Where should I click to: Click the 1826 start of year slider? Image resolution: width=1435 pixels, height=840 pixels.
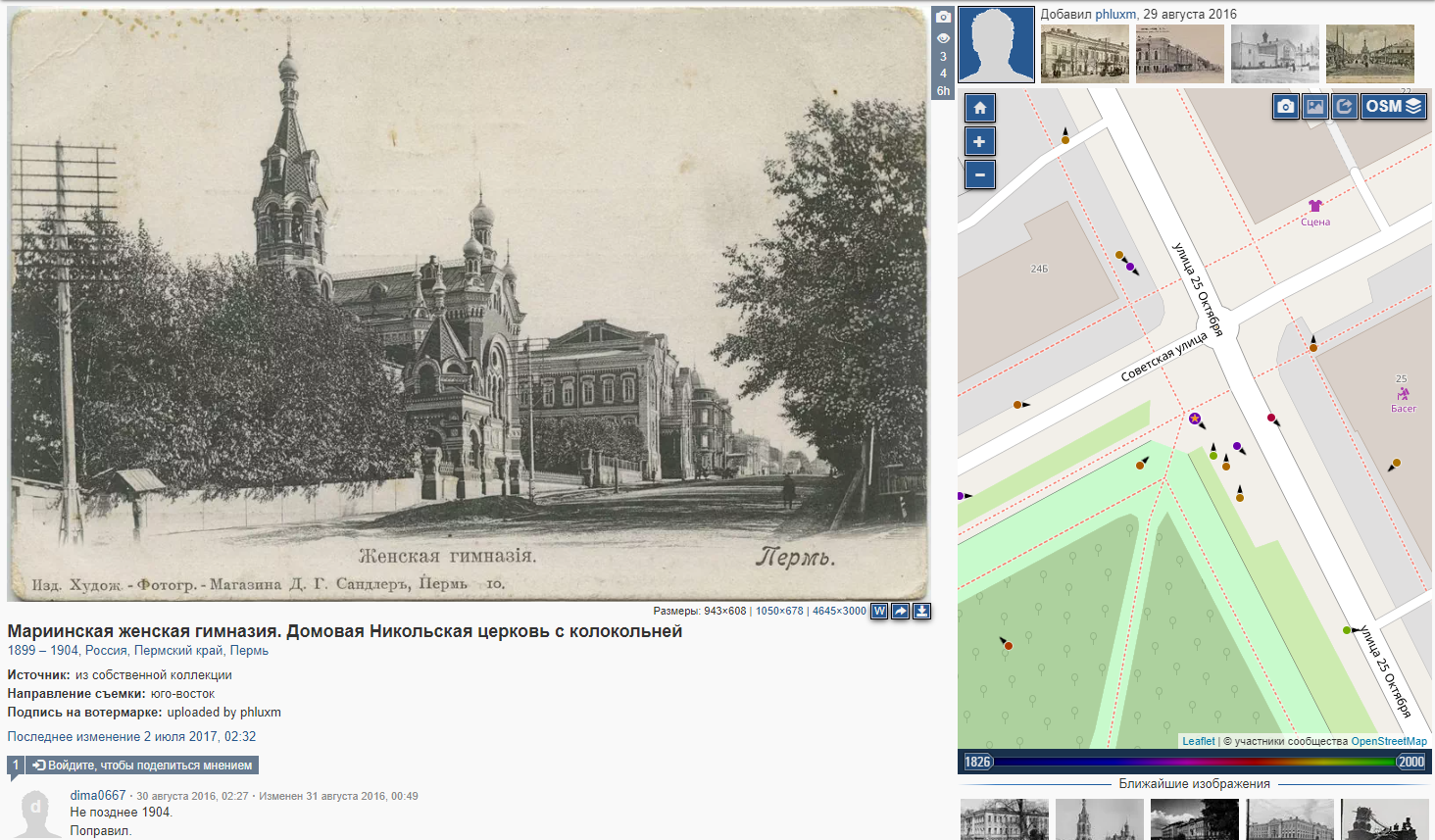[x=977, y=762]
